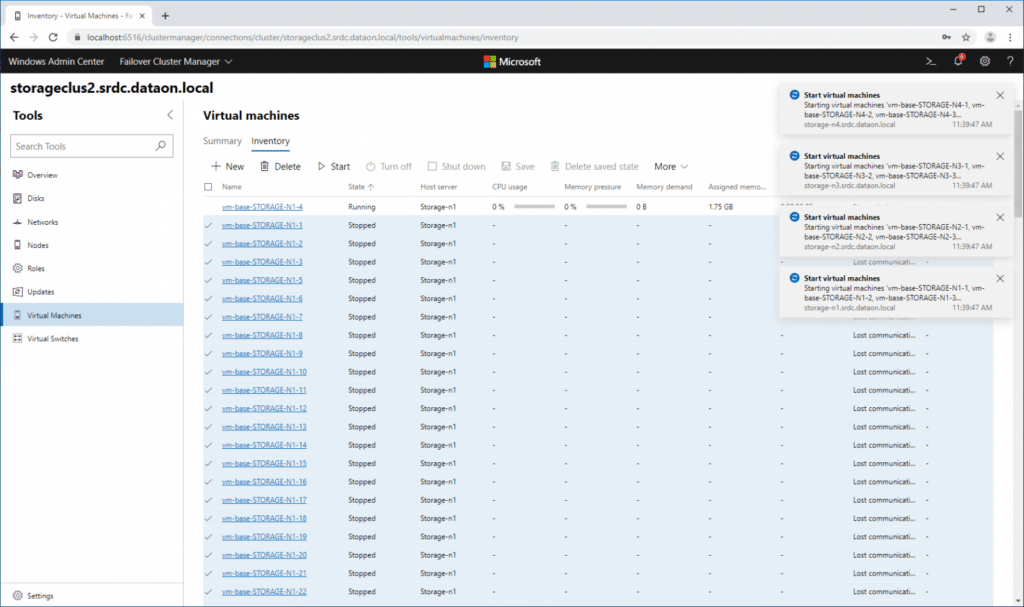Bookmark page with star icon

(966, 37)
